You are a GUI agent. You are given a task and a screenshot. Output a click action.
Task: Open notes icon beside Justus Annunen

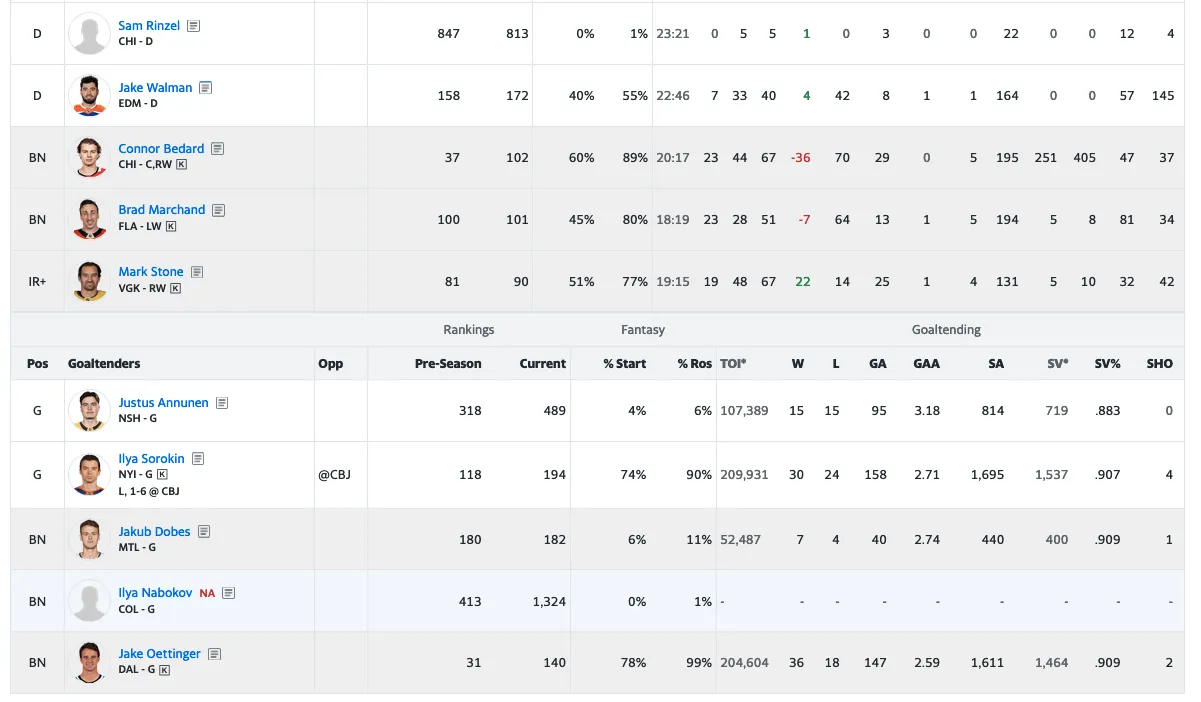coord(222,403)
